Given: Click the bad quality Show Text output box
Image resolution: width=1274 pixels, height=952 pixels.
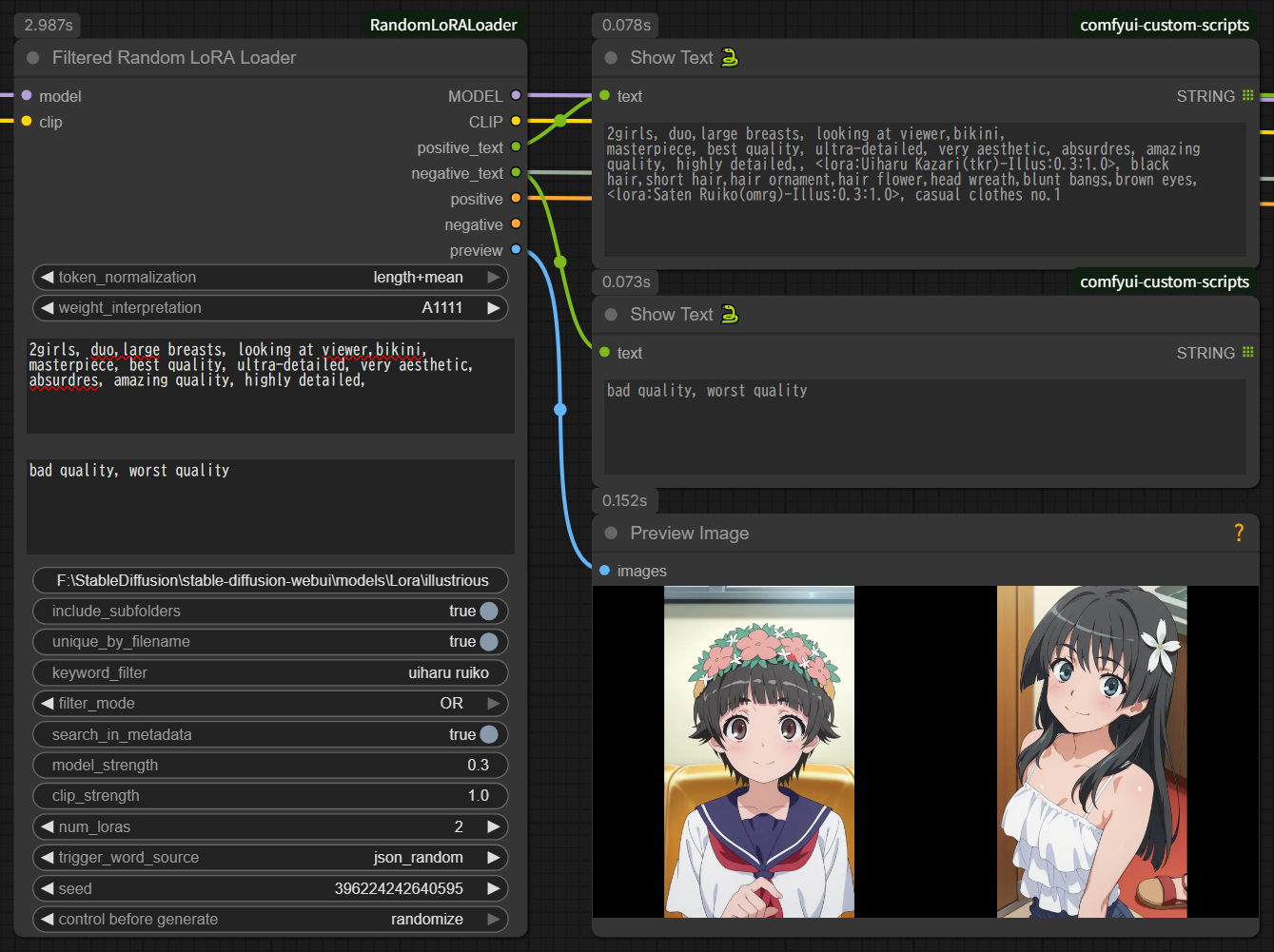Looking at the screenshot, I should click(x=925, y=426).
